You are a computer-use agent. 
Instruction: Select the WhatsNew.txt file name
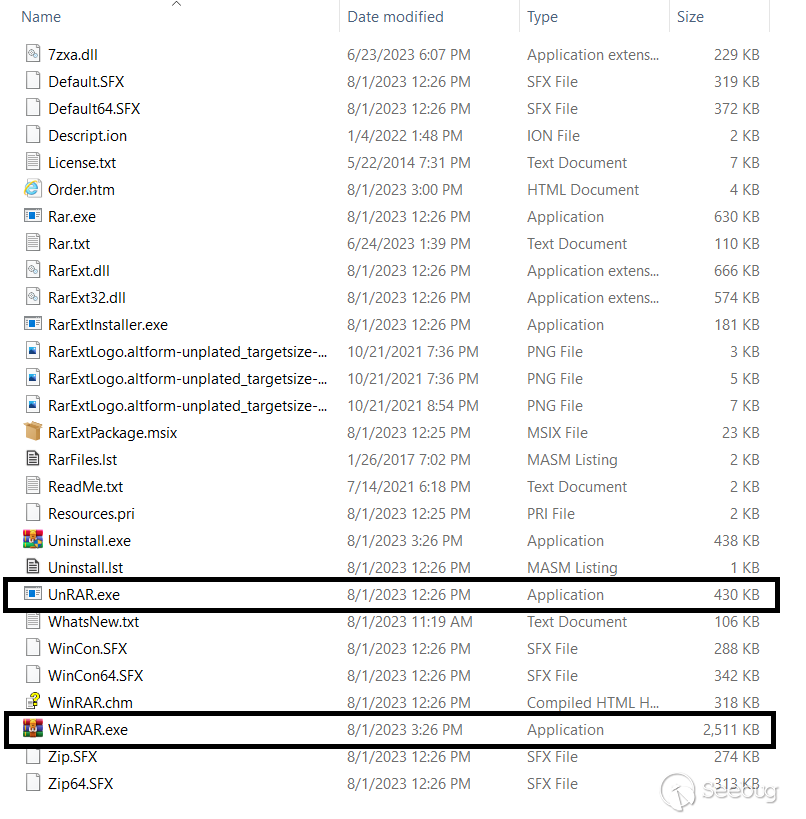point(93,621)
